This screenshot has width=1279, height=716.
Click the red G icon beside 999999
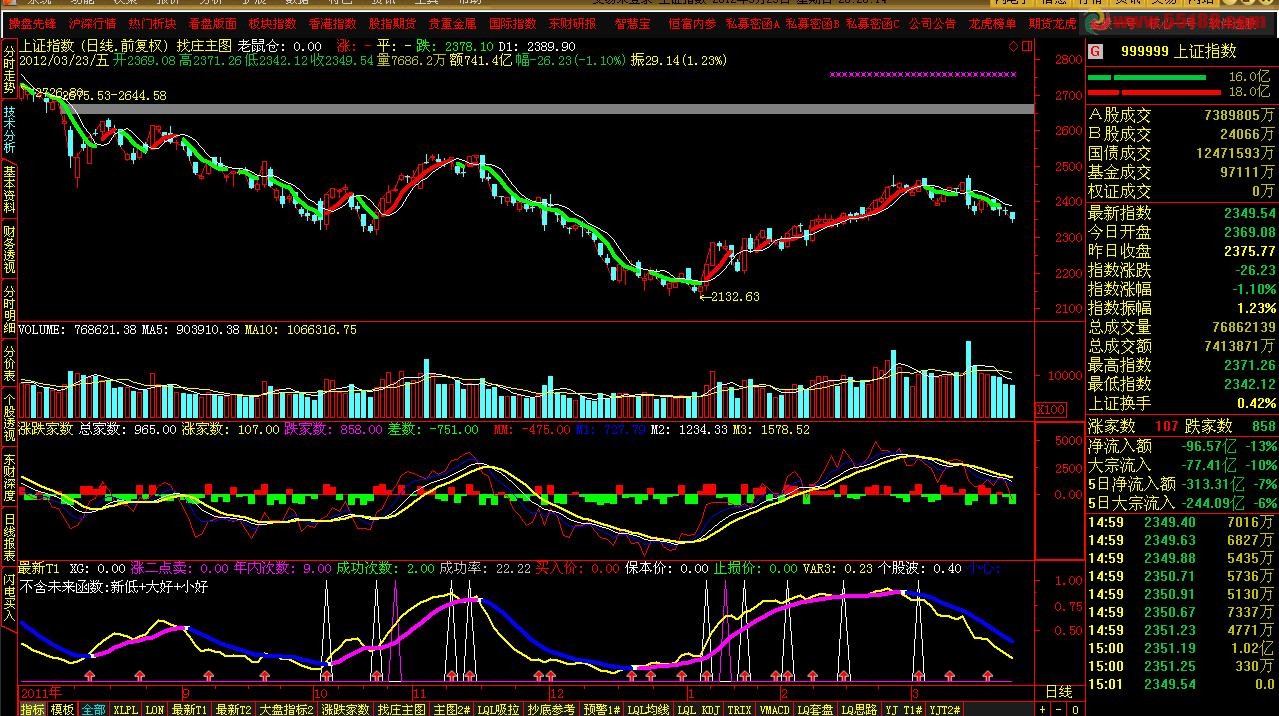click(x=1095, y=51)
